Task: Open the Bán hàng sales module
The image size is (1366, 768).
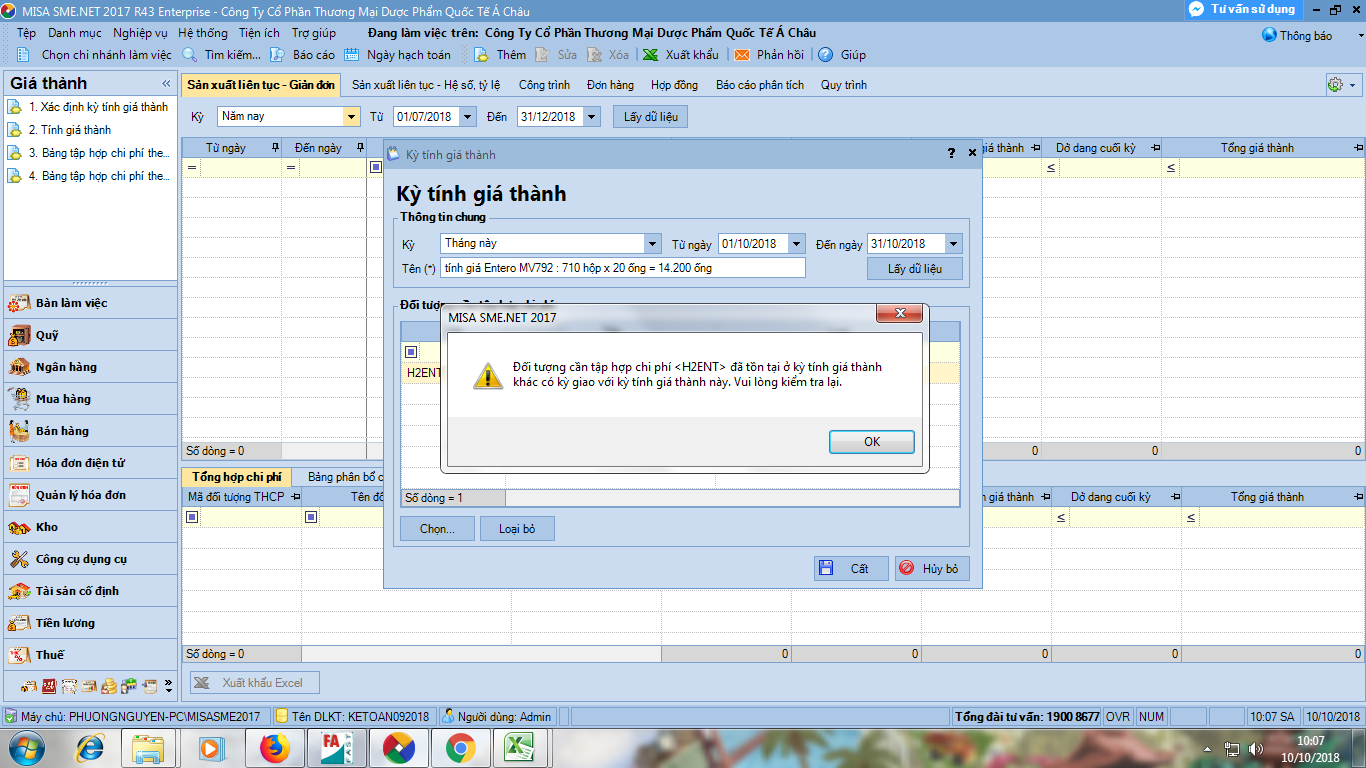Action: tap(90, 431)
